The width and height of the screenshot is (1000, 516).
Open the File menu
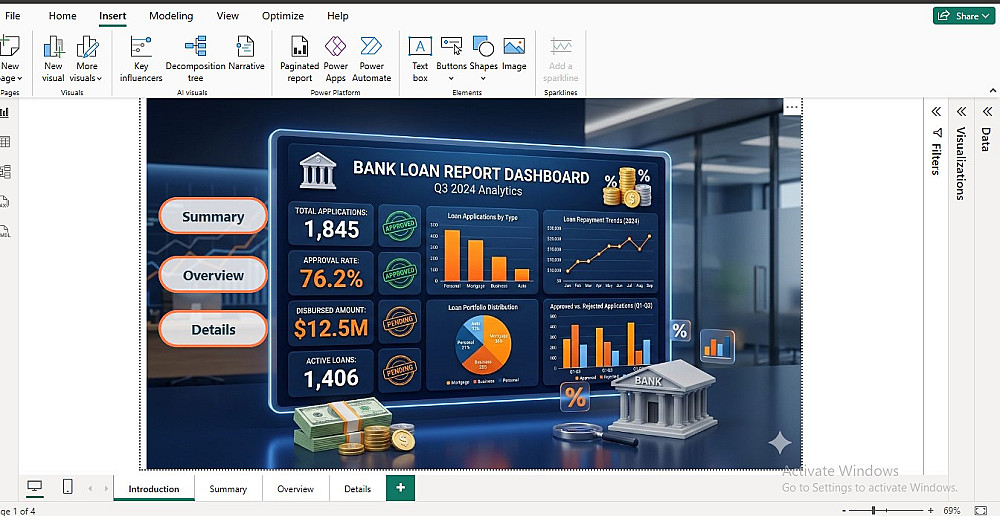[12, 16]
